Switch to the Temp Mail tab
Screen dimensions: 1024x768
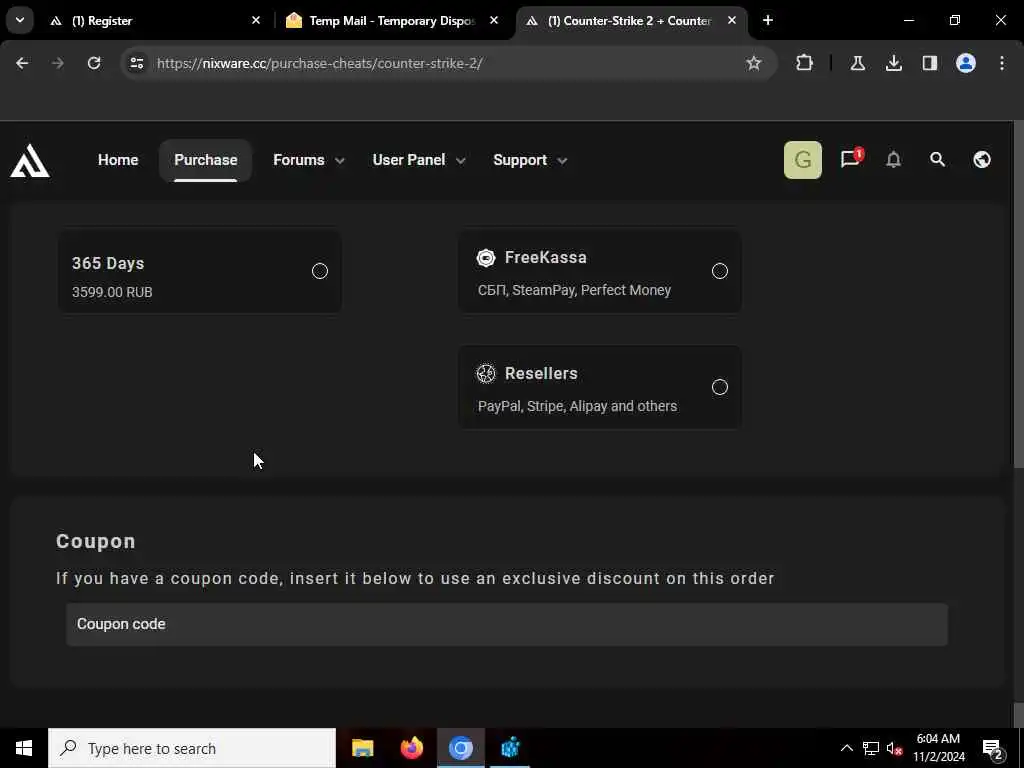pos(392,21)
